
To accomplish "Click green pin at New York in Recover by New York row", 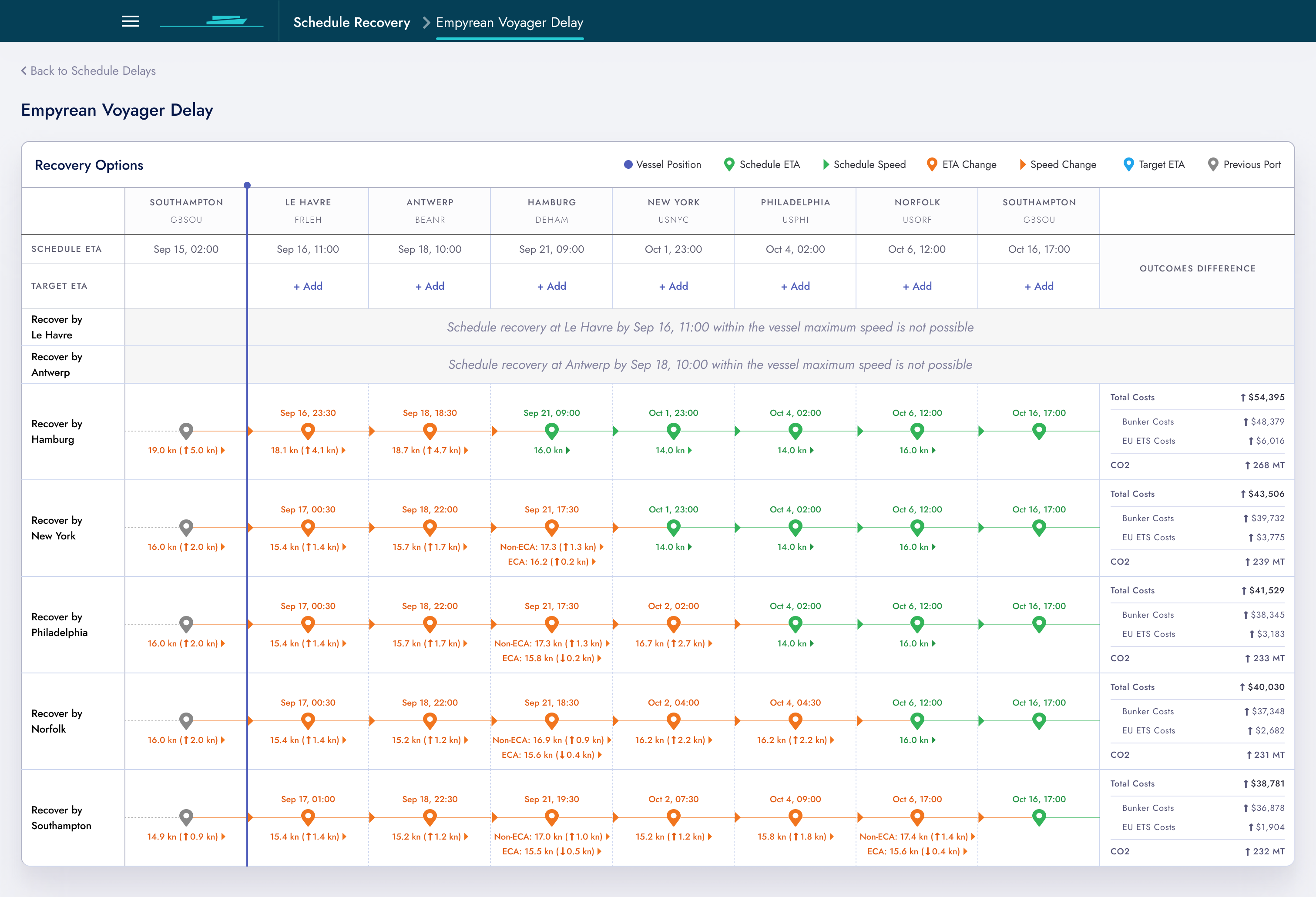I will click(673, 527).
